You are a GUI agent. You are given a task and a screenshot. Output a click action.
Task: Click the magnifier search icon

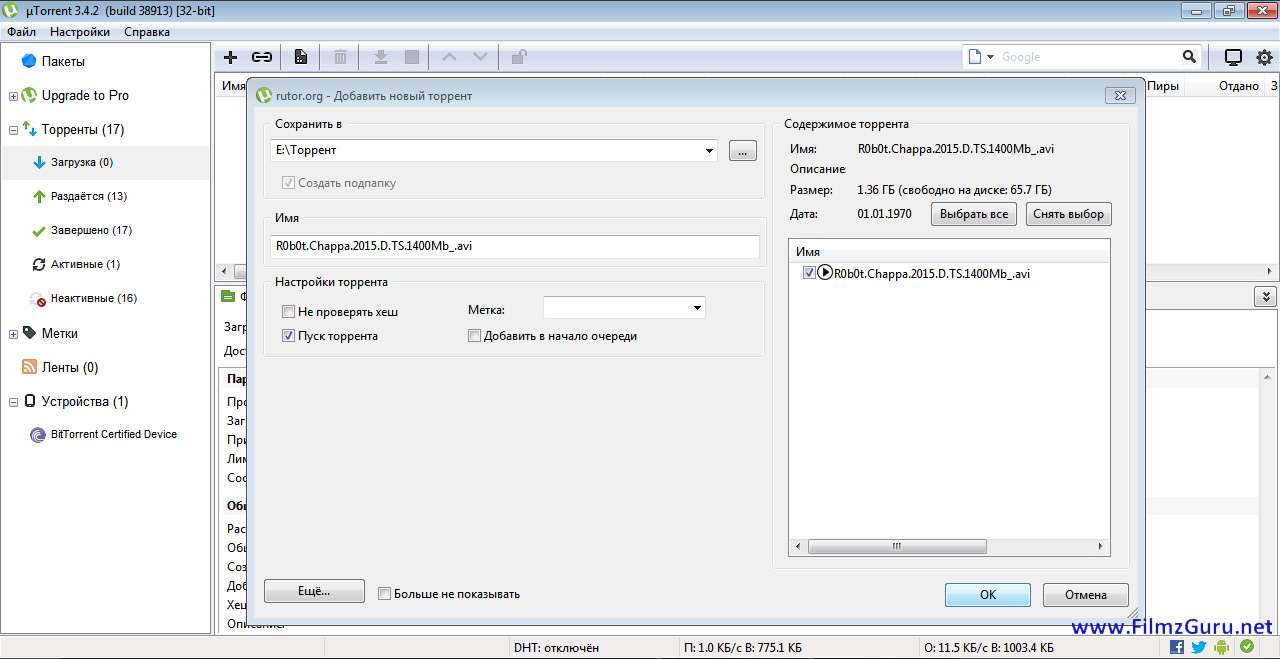coord(1189,57)
